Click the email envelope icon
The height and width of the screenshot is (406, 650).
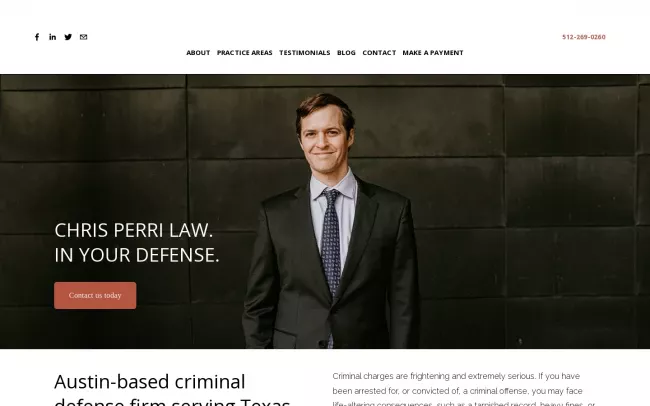pyautogui.click(x=83, y=37)
